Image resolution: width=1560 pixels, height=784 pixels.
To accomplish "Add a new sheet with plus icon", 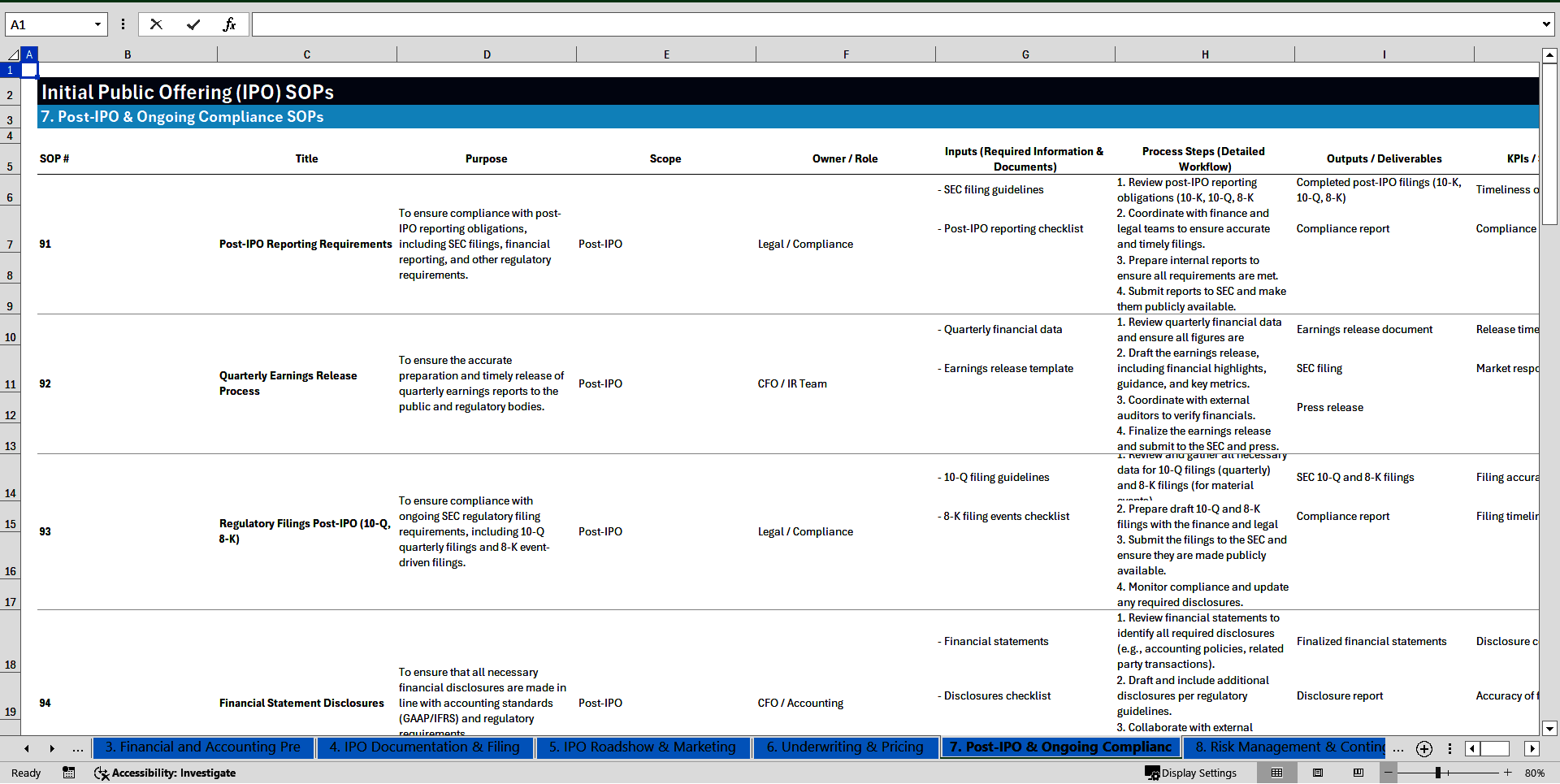I will [x=1423, y=748].
